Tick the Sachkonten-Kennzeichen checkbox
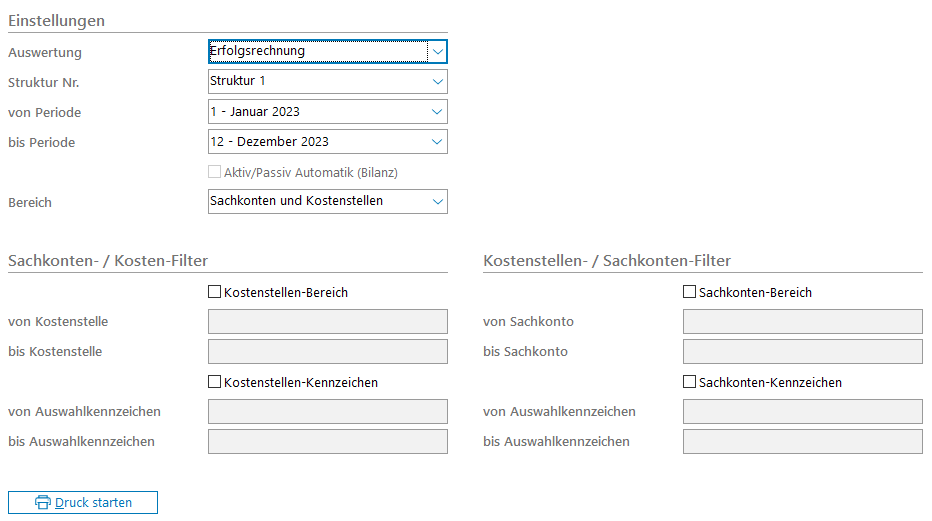Image resolution: width=932 pixels, height=521 pixels. [x=689, y=383]
